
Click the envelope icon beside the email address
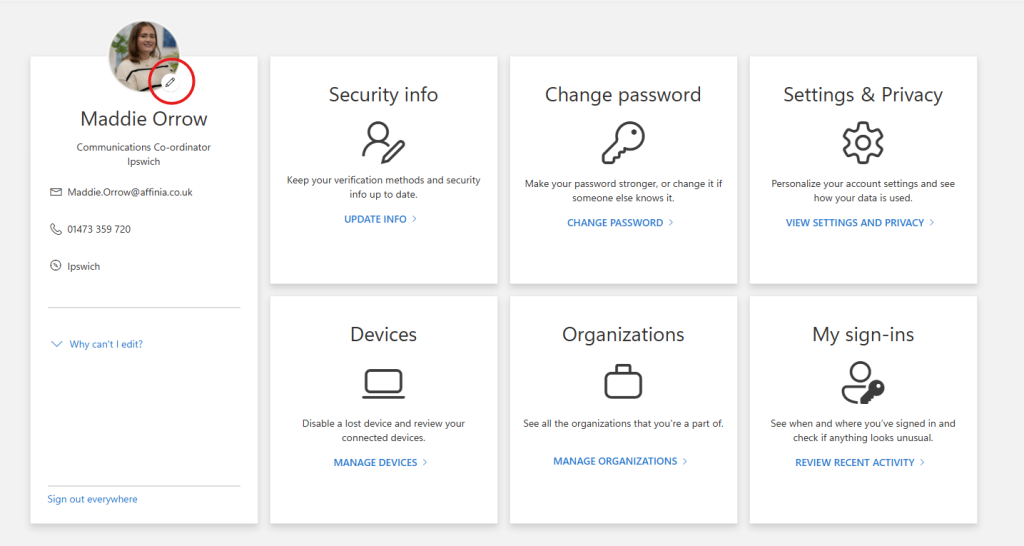pyautogui.click(x=56, y=192)
